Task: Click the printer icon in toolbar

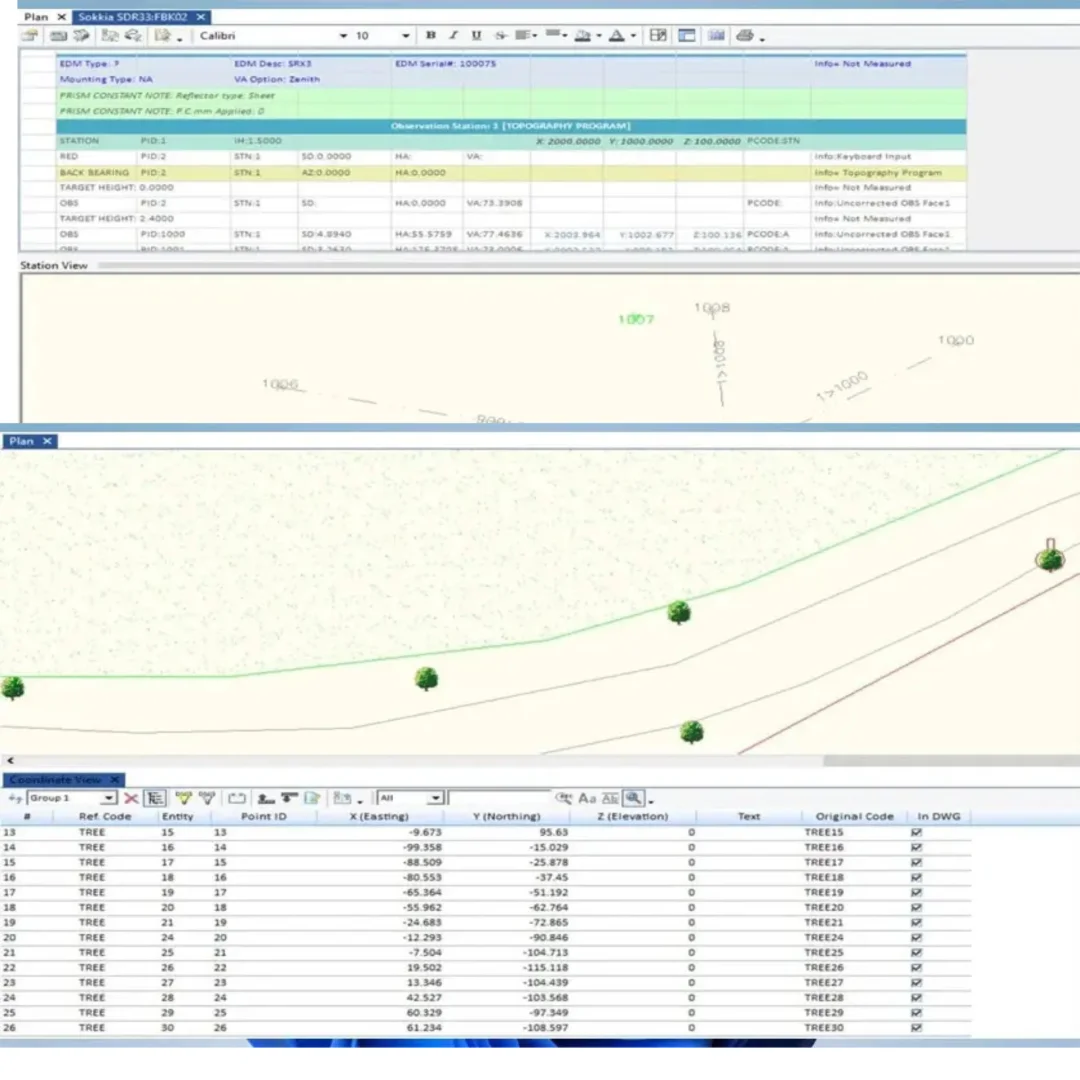Action: pos(744,36)
